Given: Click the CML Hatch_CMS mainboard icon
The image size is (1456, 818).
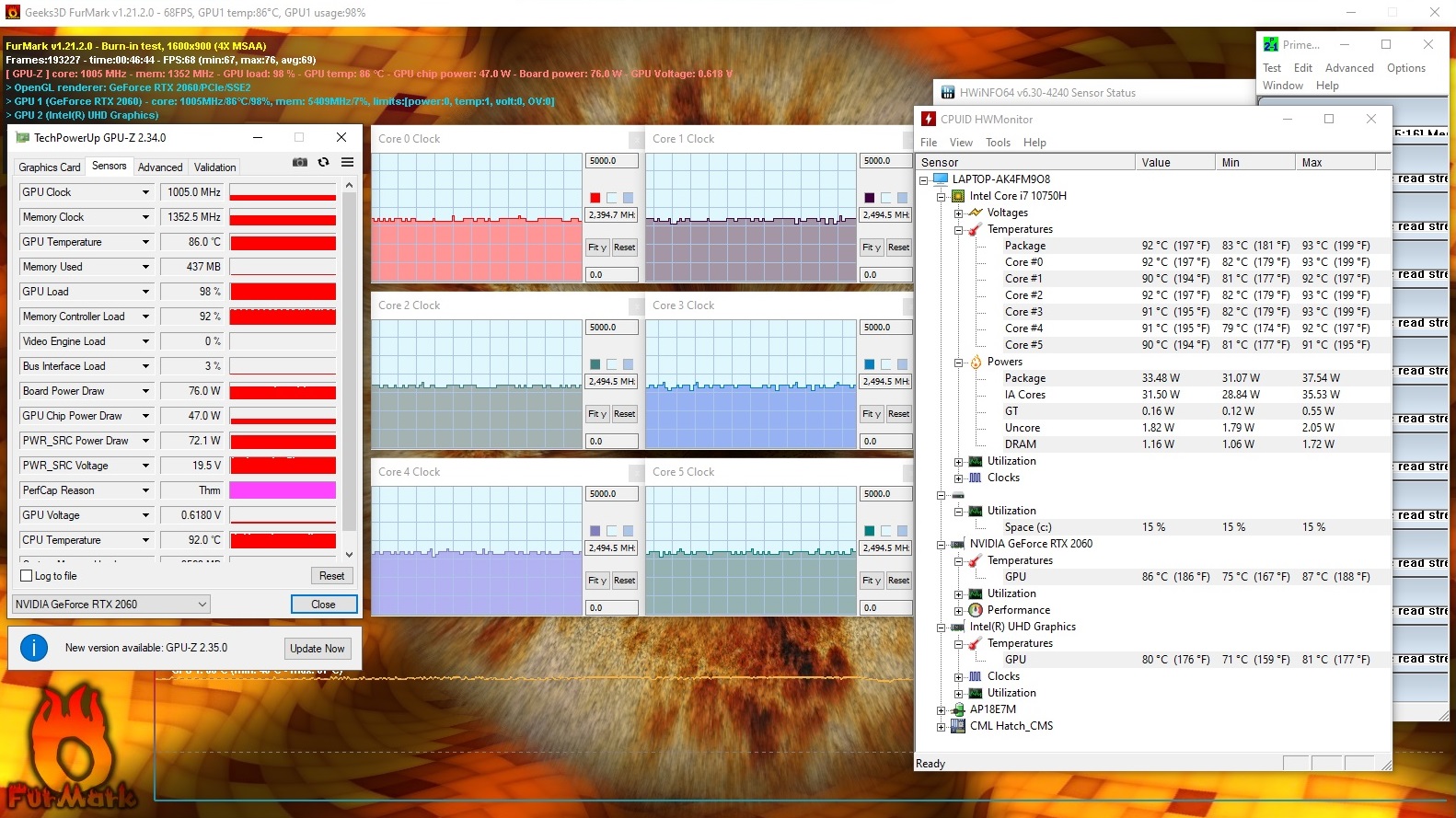Looking at the screenshot, I should tap(958, 726).
